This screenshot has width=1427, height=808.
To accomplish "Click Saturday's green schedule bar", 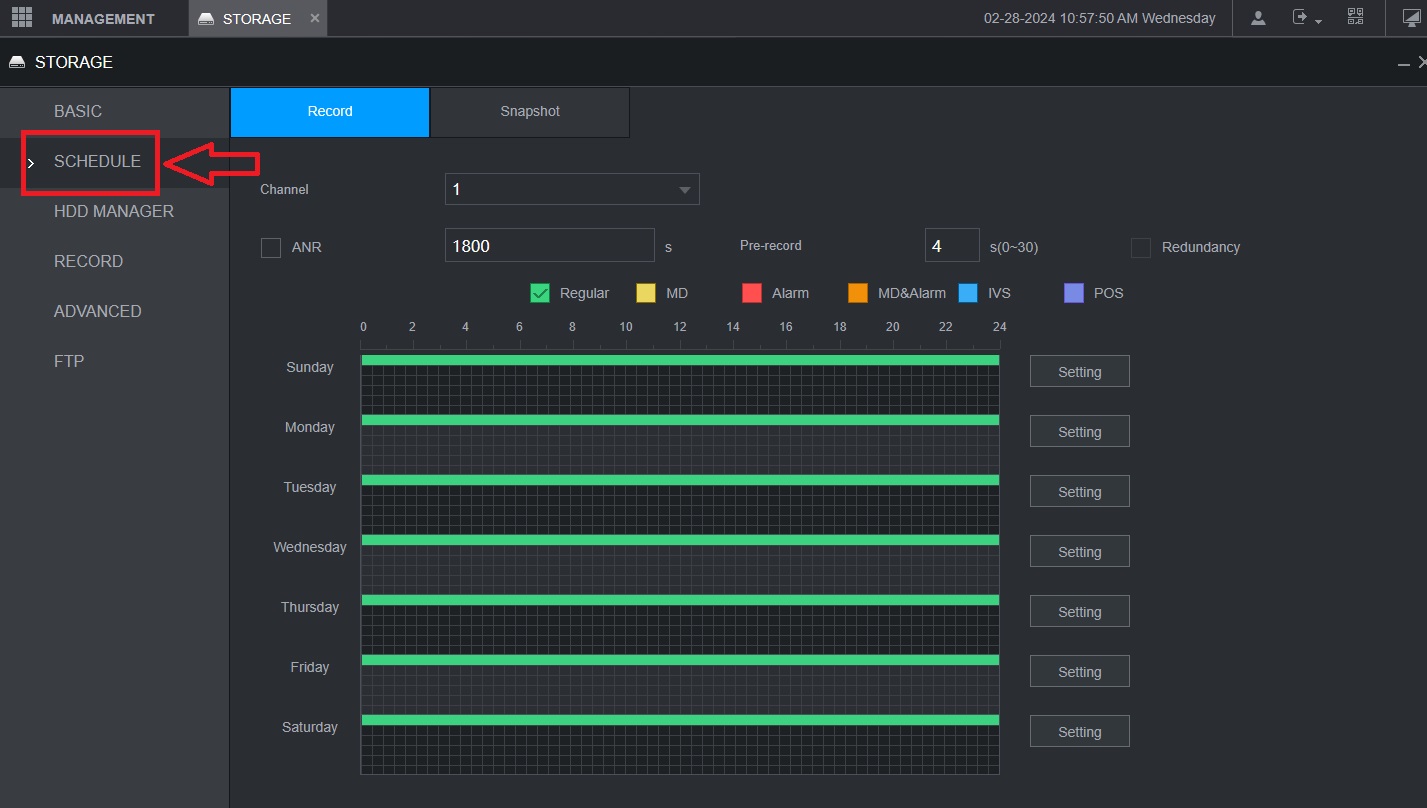I will 680,720.
